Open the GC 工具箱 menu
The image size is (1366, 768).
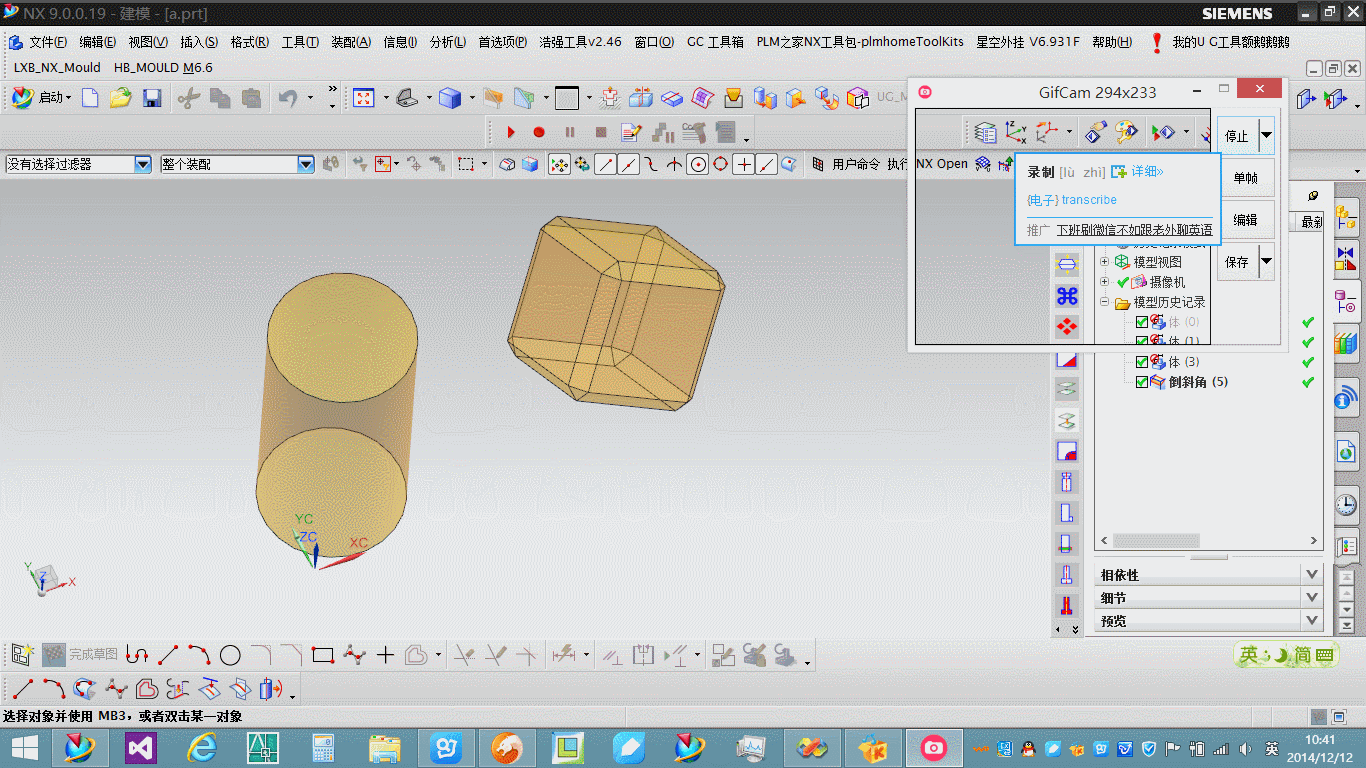pyautogui.click(x=715, y=42)
